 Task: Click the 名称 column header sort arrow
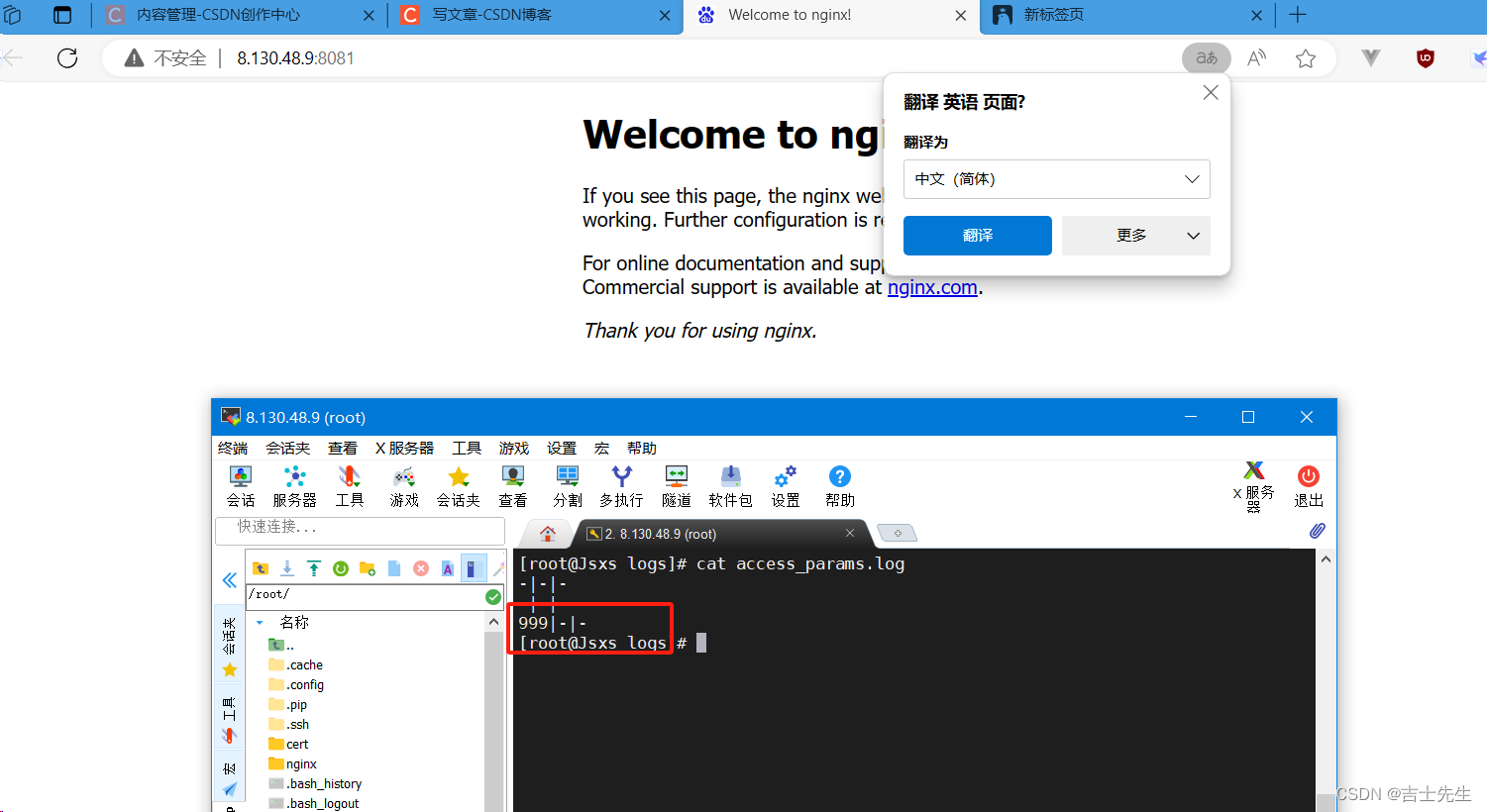(260, 623)
